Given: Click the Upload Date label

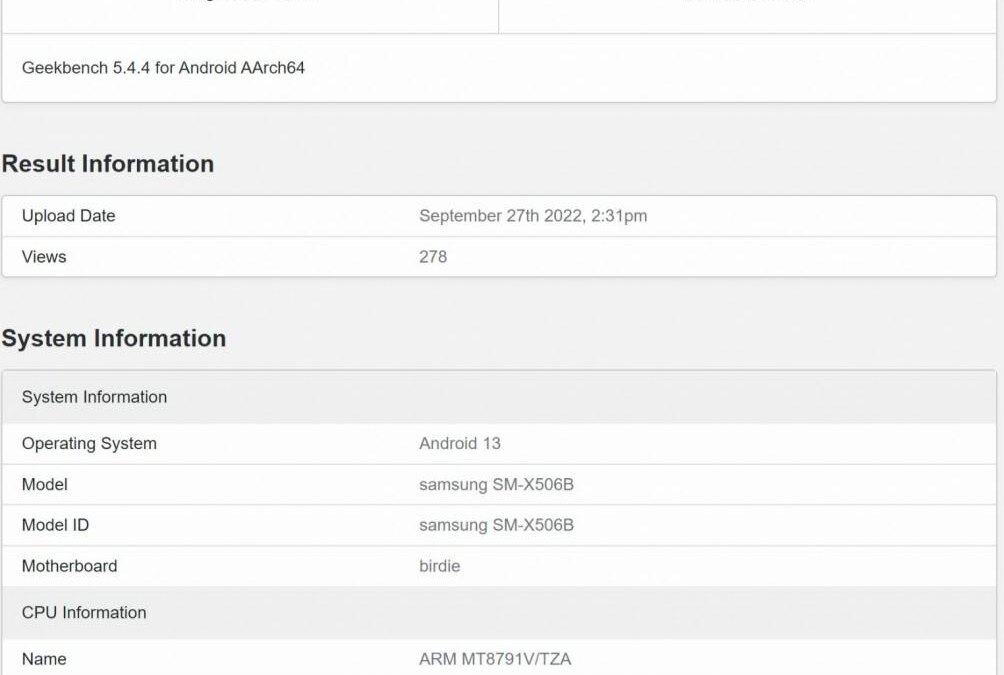Looking at the screenshot, I should coord(68,216).
